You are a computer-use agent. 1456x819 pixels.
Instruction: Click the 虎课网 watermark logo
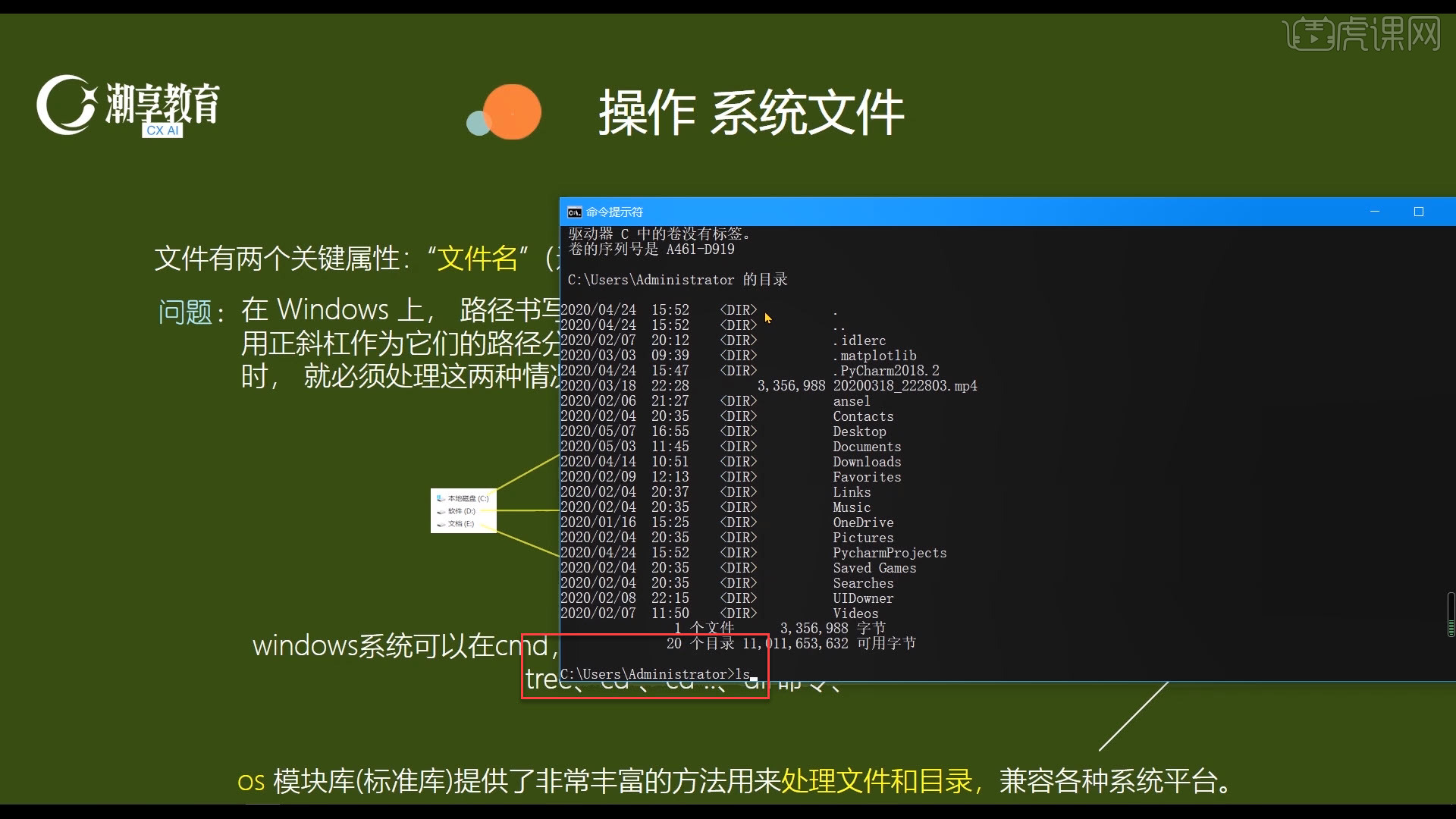1363,34
